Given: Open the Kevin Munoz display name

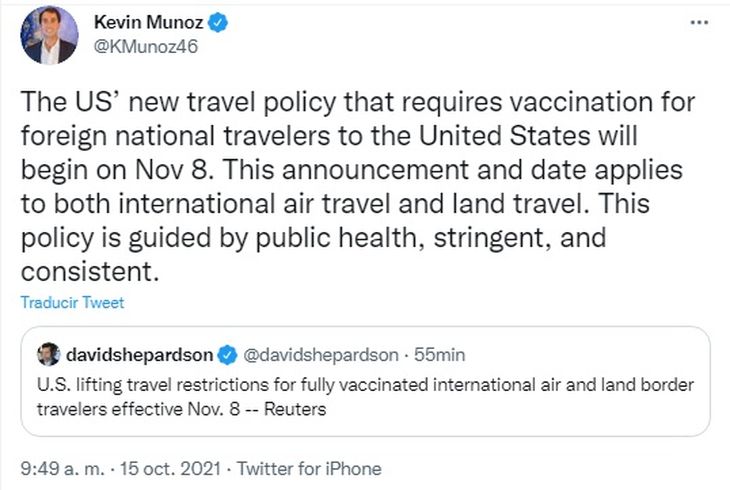Looking at the screenshot, I should (149, 22).
